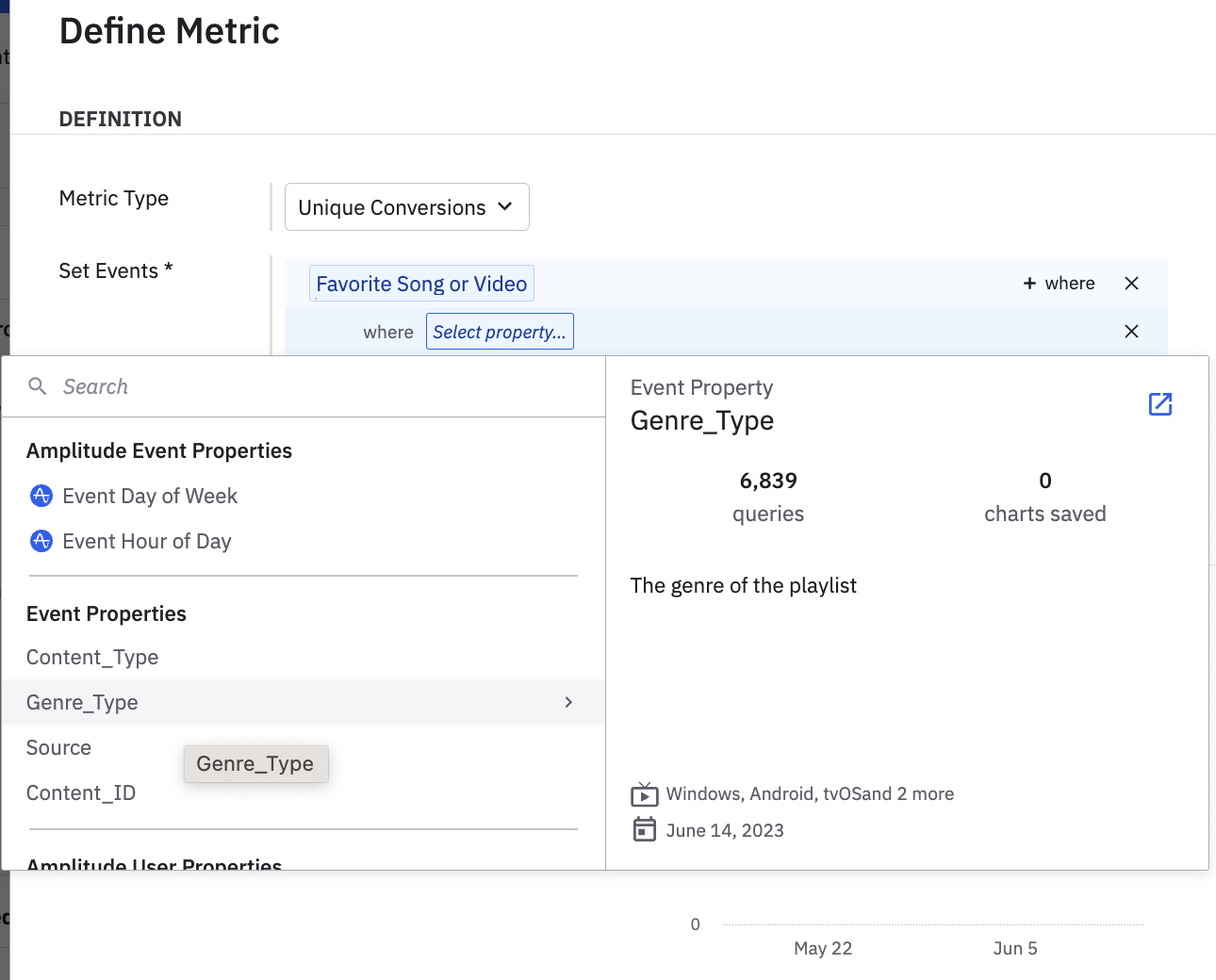Viewport: 1216px width, 980px height.
Task: Open the Unique Conversions metric type dropdown
Action: point(406,207)
